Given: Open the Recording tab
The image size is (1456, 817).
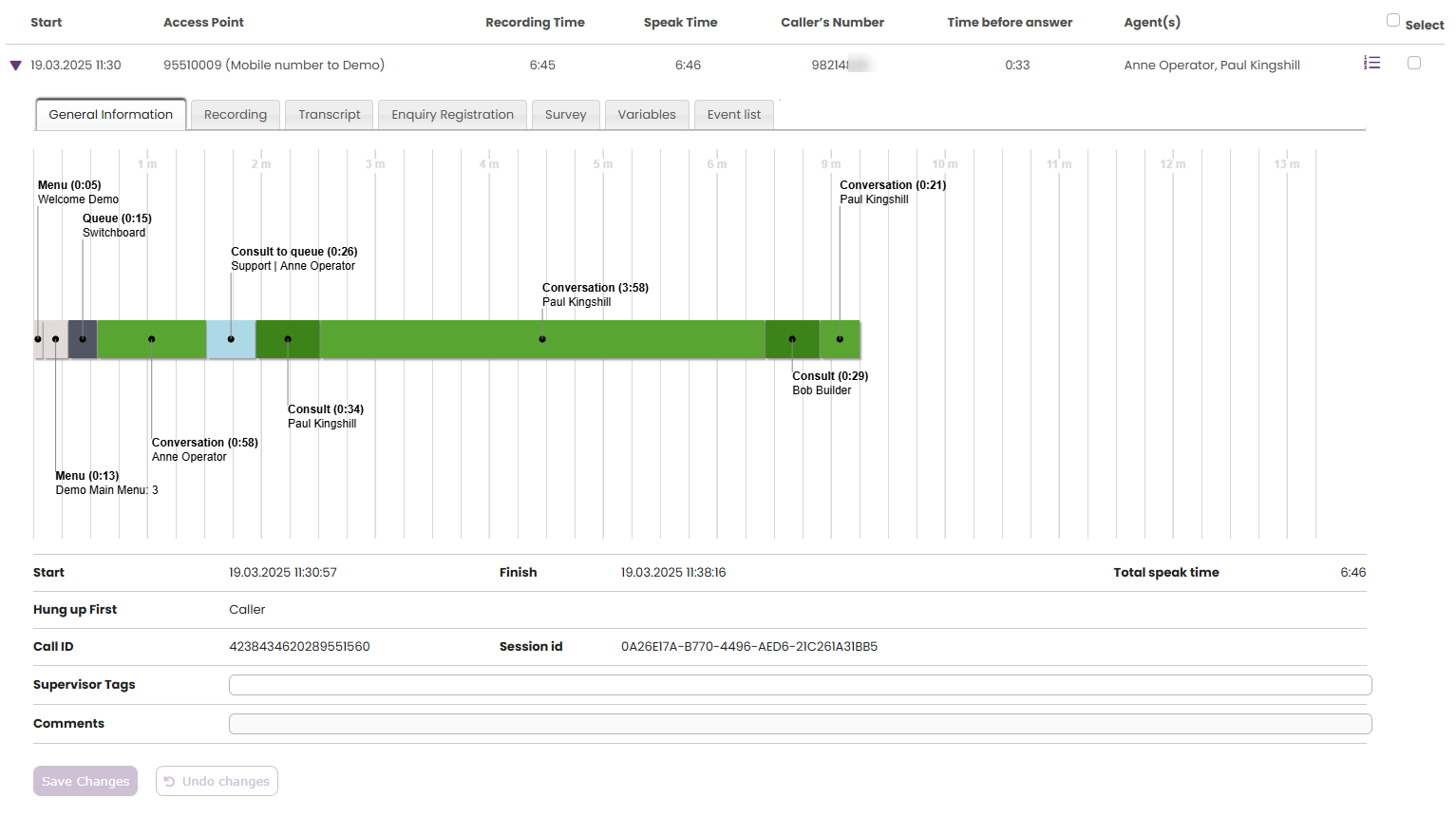Looking at the screenshot, I should pyautogui.click(x=235, y=115).
